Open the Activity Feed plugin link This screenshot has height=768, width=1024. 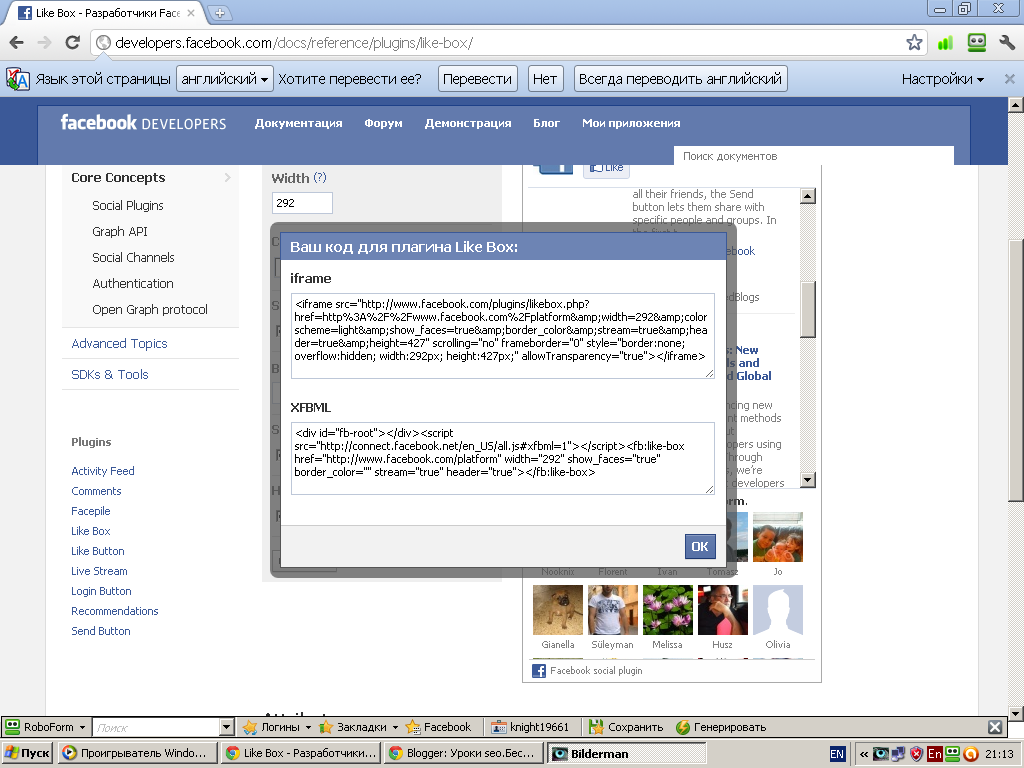coord(103,471)
